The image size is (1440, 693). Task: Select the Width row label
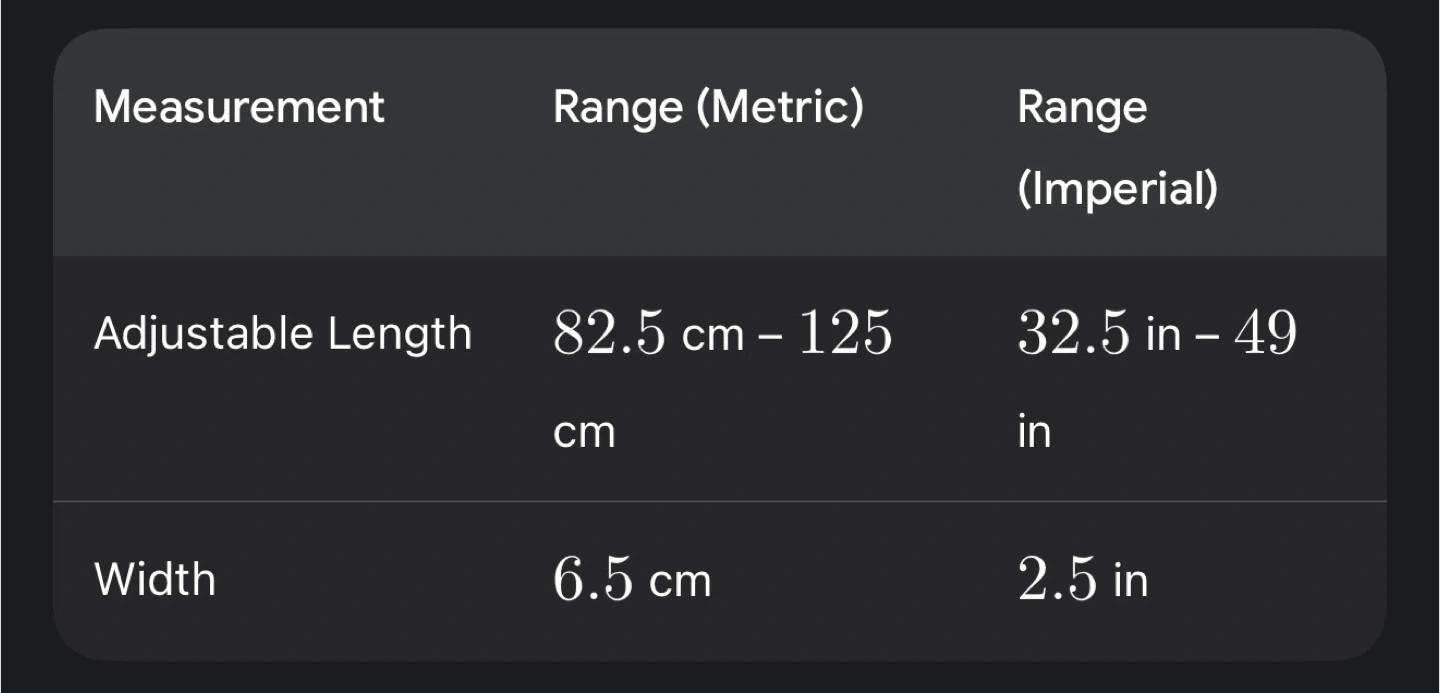pos(155,579)
